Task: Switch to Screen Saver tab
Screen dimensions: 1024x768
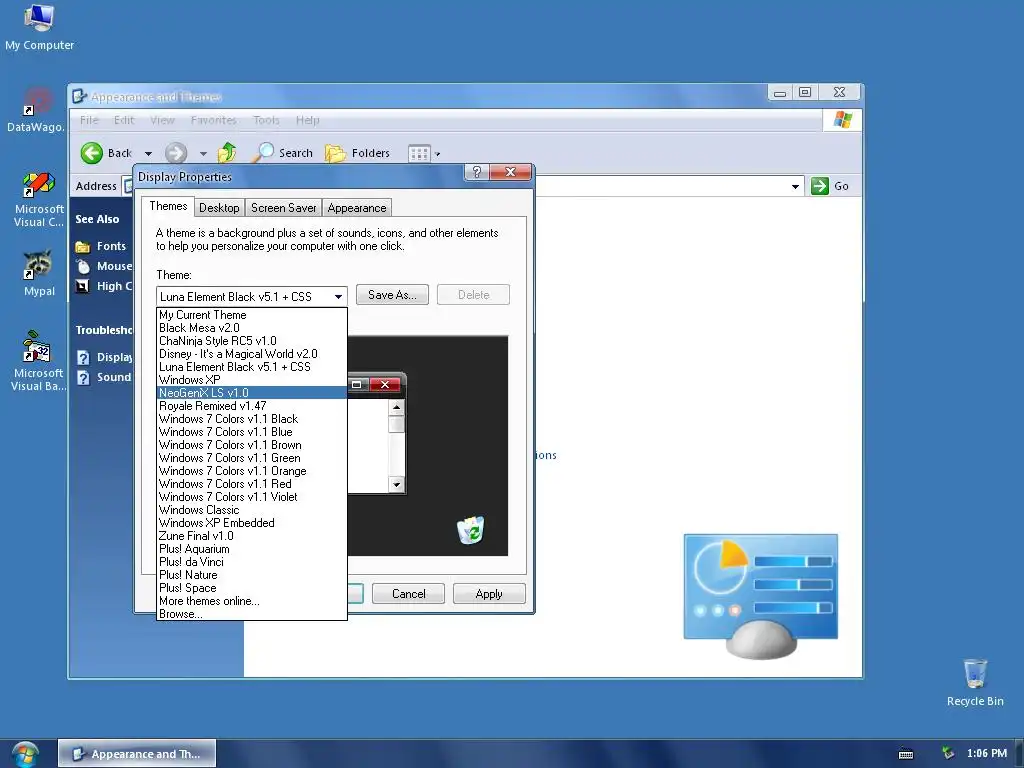Action: pos(283,208)
